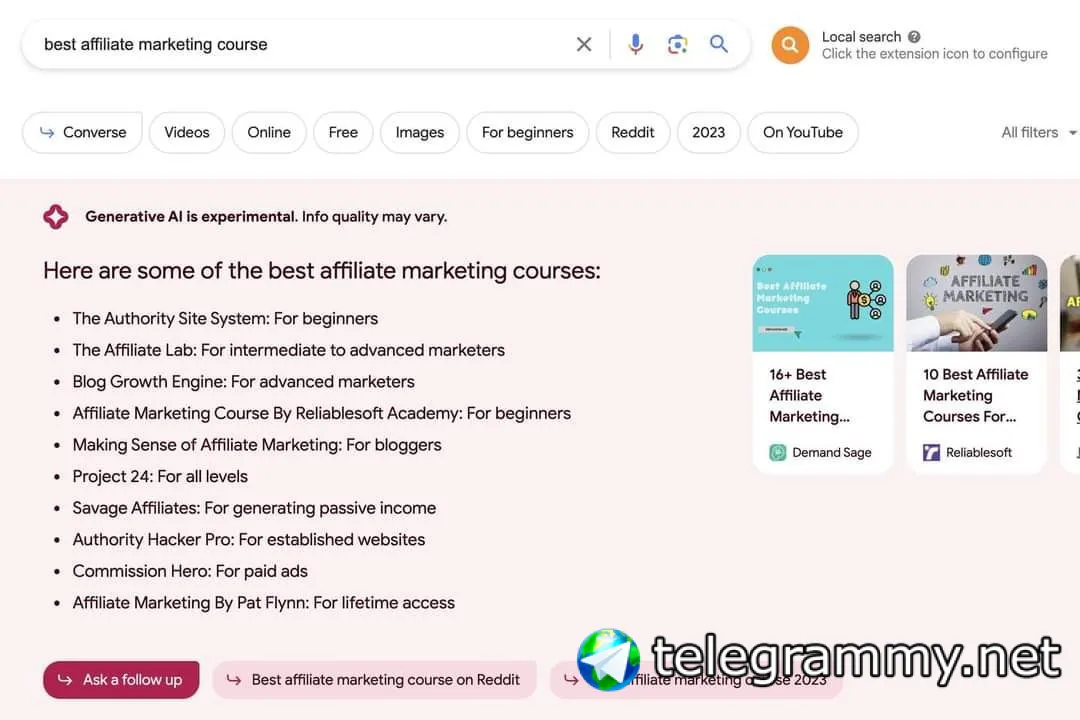Click the blue magnifier search icon
This screenshot has height=720, width=1080.
tap(718, 44)
